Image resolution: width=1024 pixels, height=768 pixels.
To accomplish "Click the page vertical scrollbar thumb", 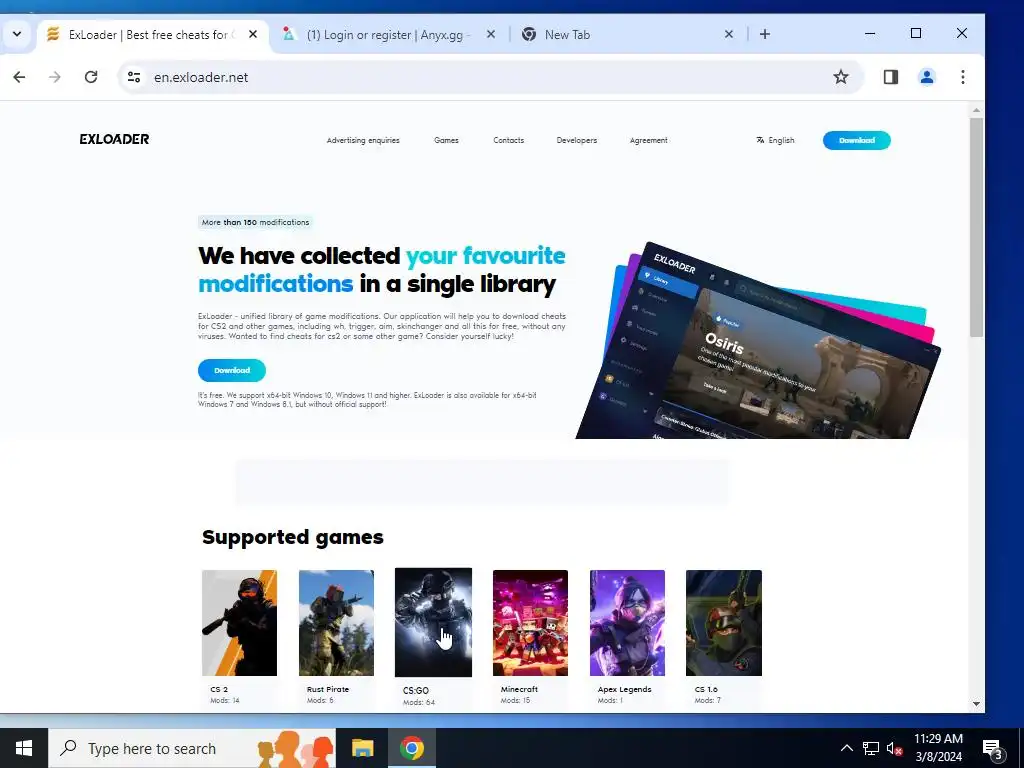I will 976,227.
